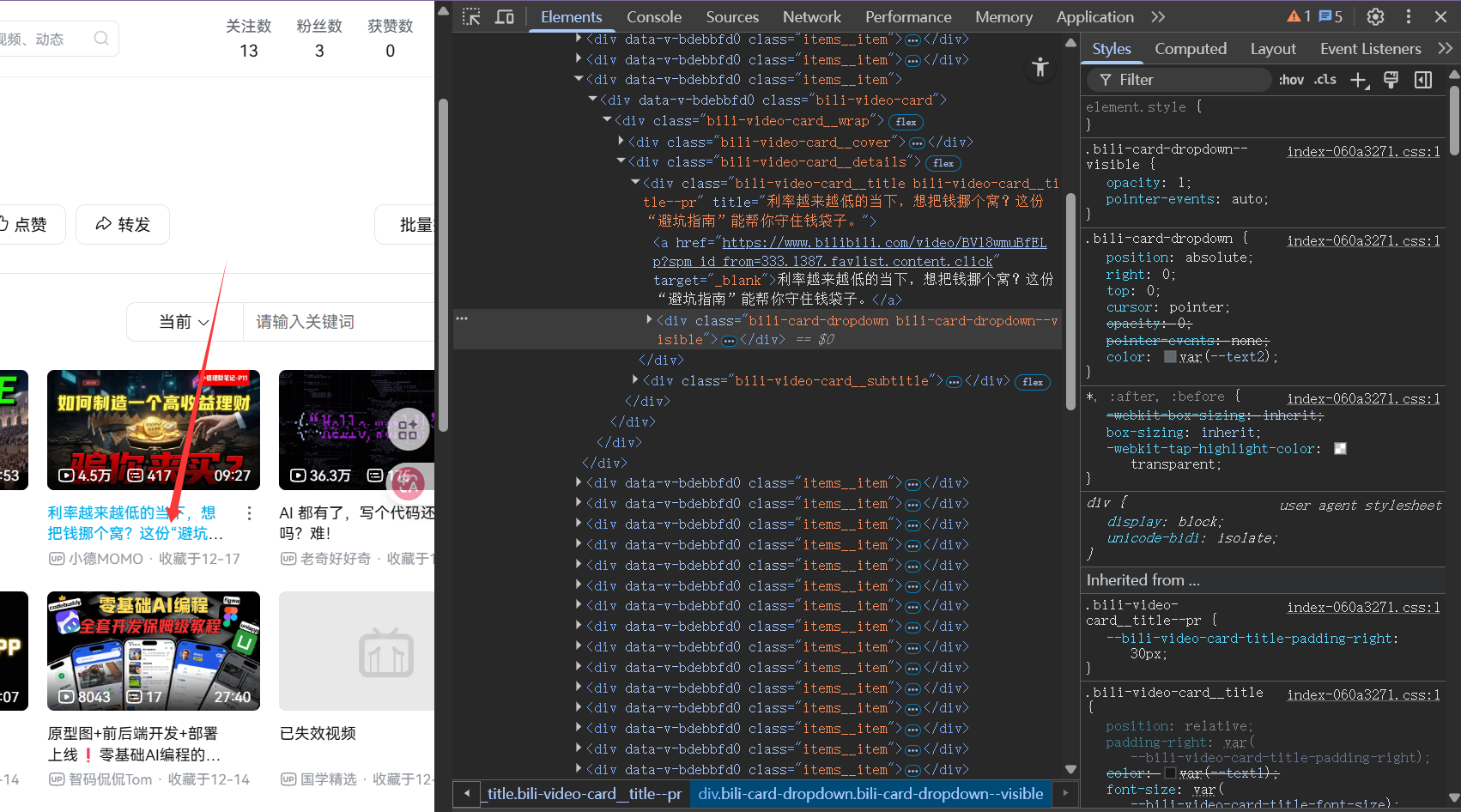Toggle the device toolbar emulation
Image resolution: width=1461 pixels, height=812 pixels.
pyautogui.click(x=505, y=17)
